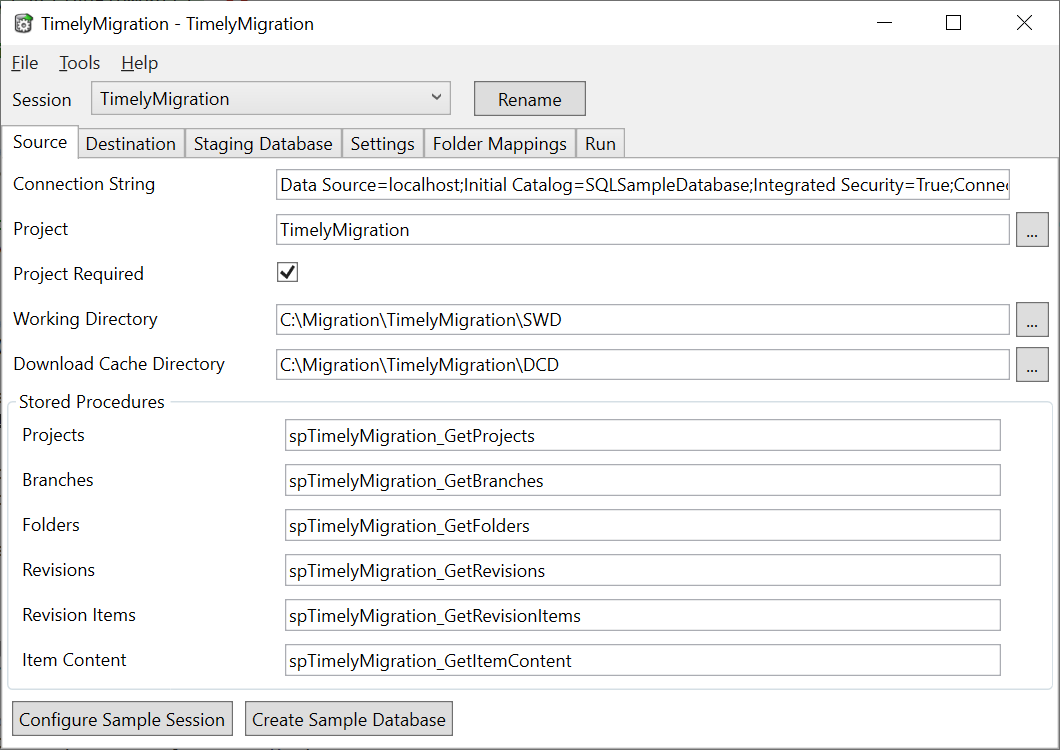Click the Revisions stored procedure field

642,570
